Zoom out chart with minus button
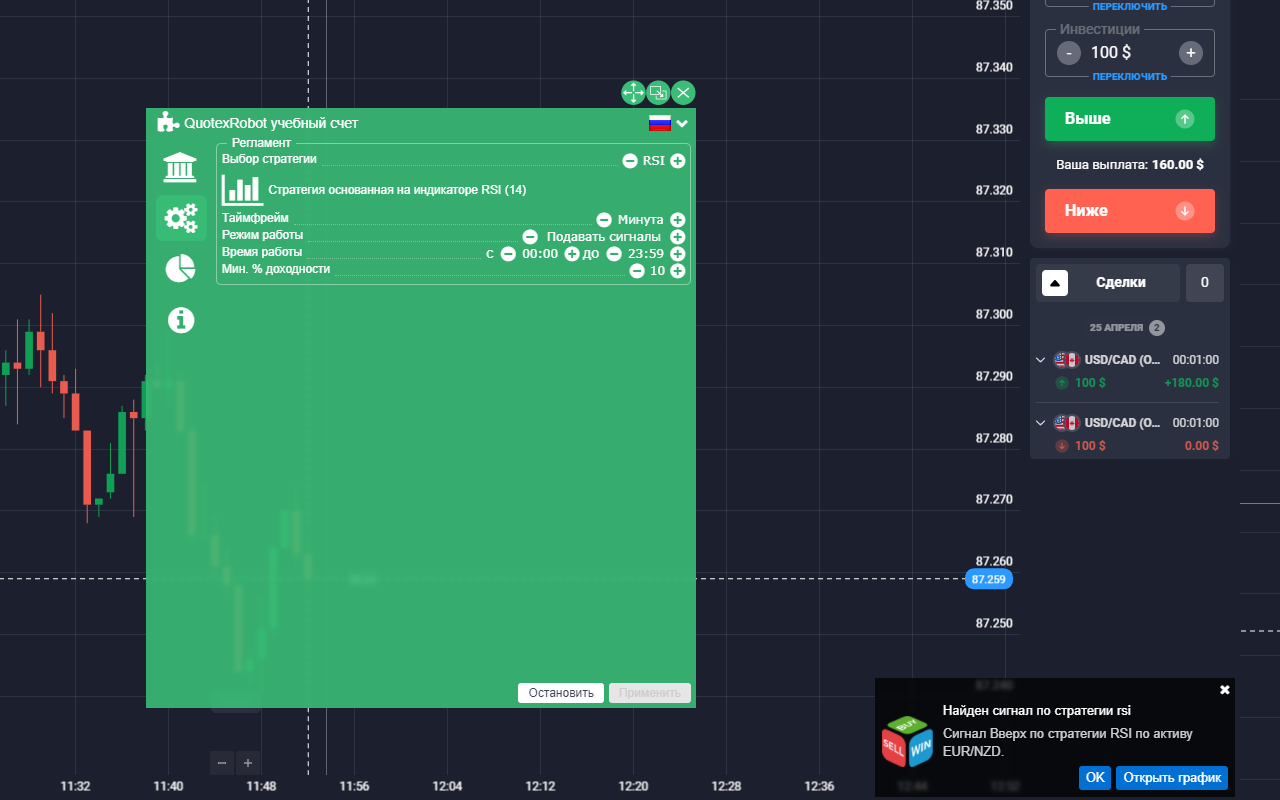The image size is (1280, 800). tap(222, 763)
